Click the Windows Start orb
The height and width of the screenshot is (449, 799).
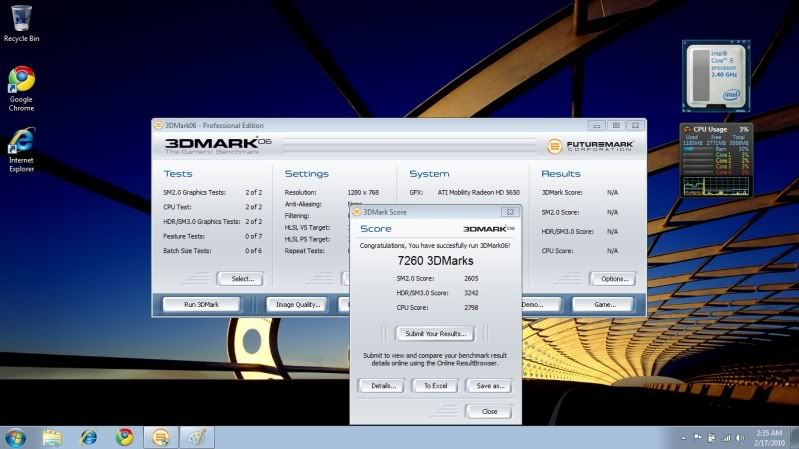click(16, 437)
